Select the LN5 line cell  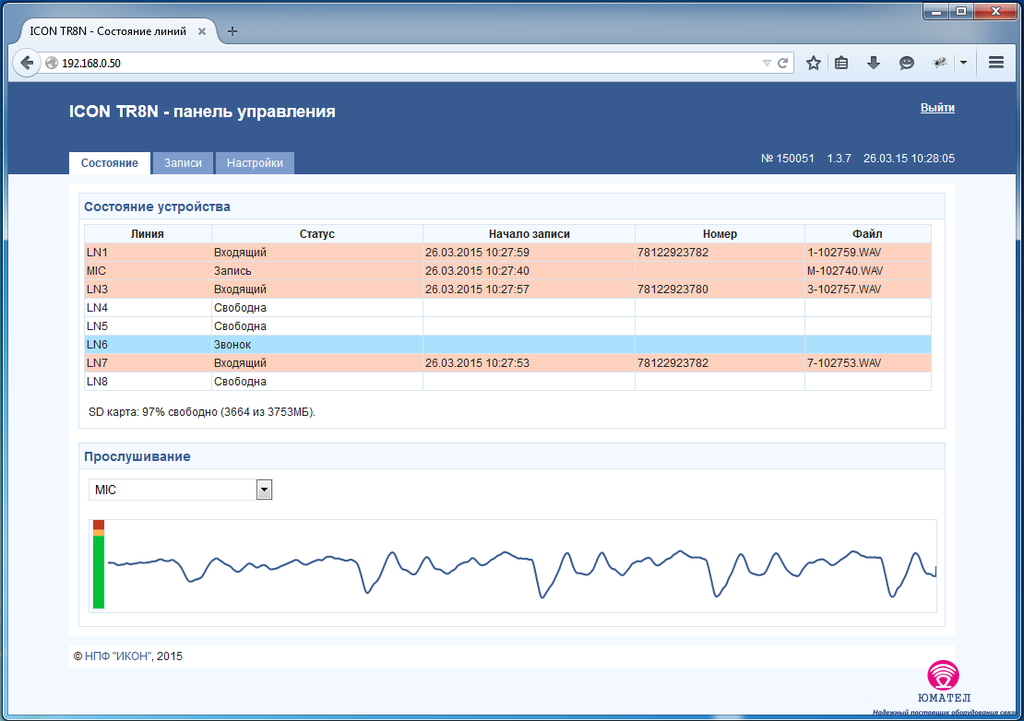[148, 326]
